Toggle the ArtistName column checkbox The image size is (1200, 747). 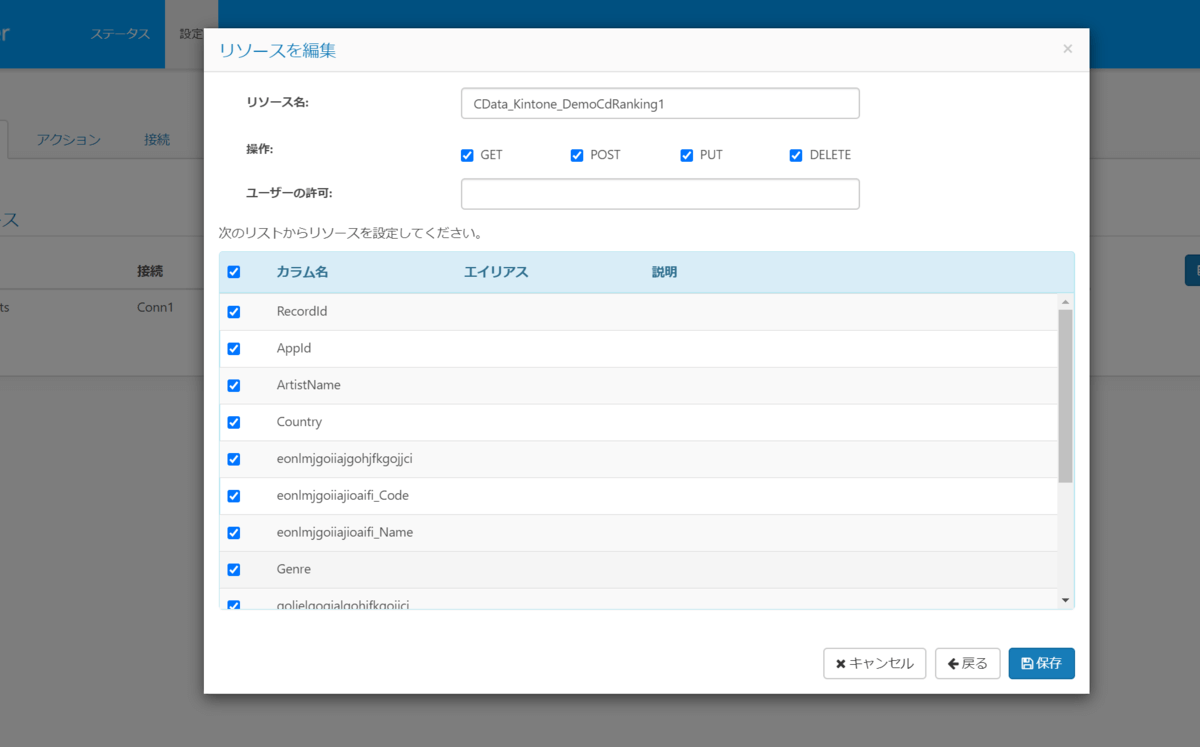click(x=234, y=386)
